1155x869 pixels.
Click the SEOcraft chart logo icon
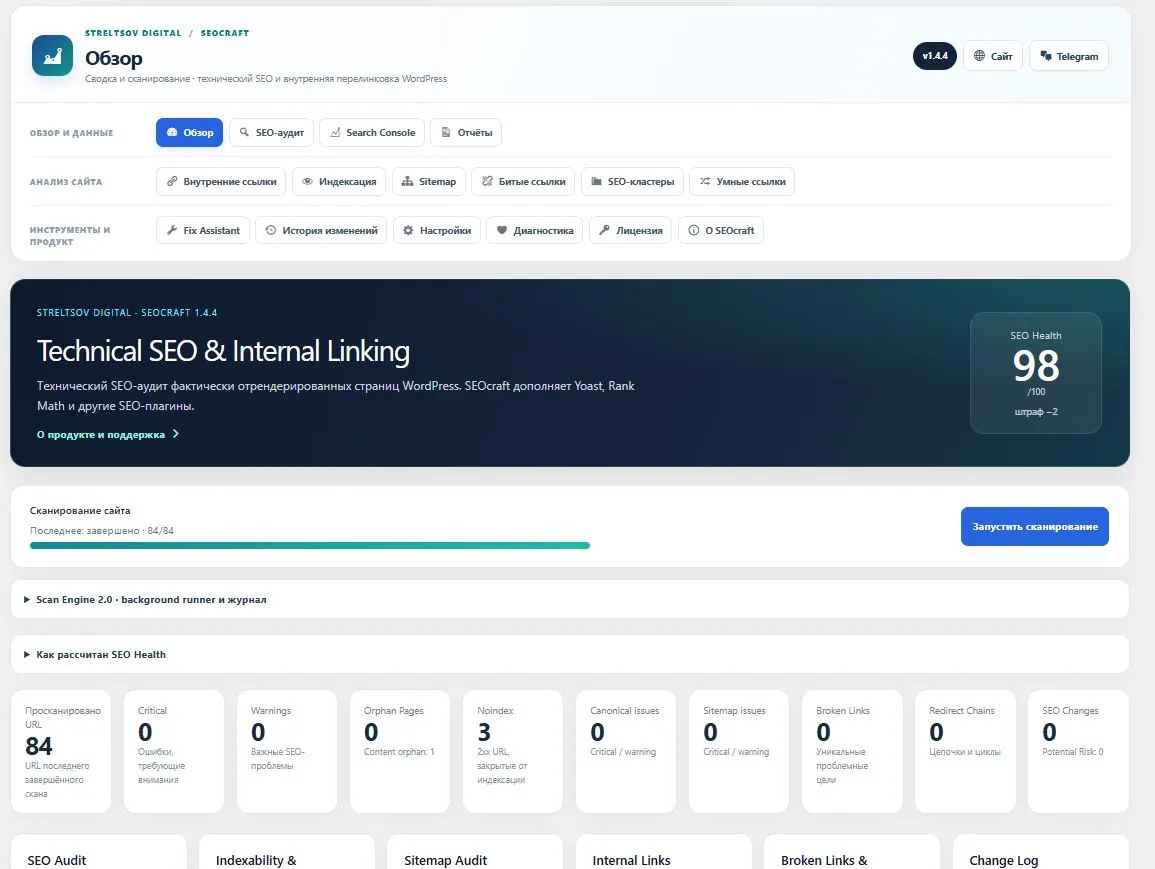click(52, 56)
